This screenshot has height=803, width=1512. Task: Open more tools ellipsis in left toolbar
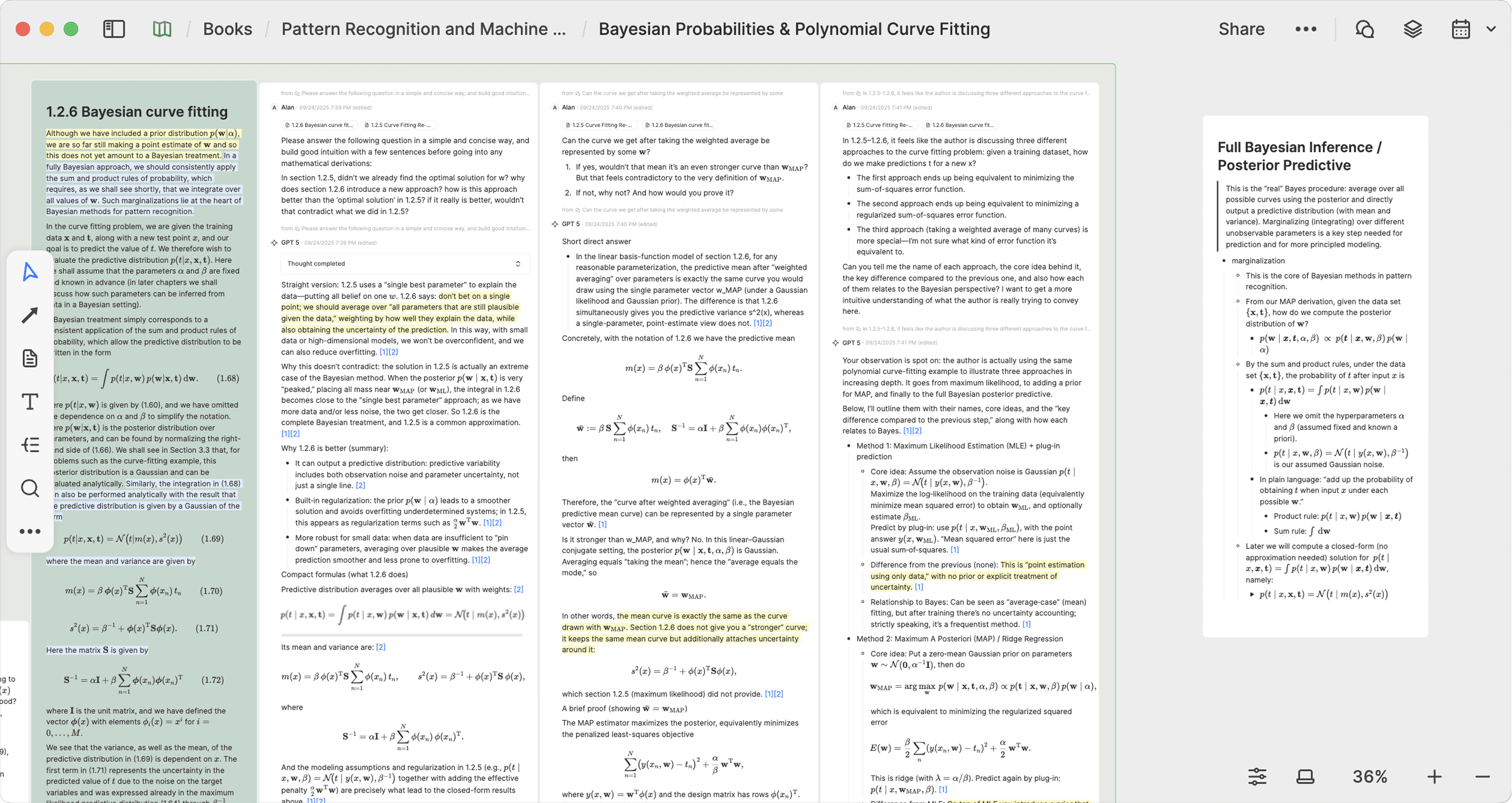pyautogui.click(x=30, y=532)
